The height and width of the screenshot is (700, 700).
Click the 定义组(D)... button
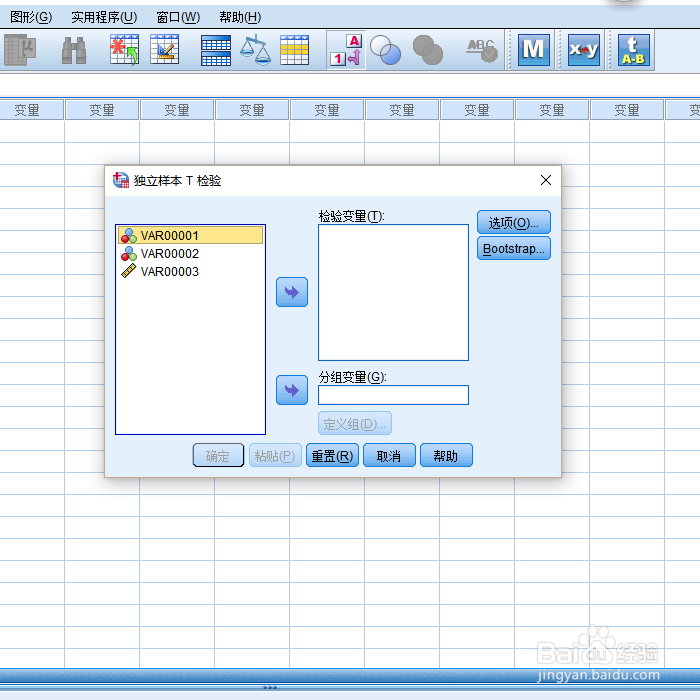point(355,423)
